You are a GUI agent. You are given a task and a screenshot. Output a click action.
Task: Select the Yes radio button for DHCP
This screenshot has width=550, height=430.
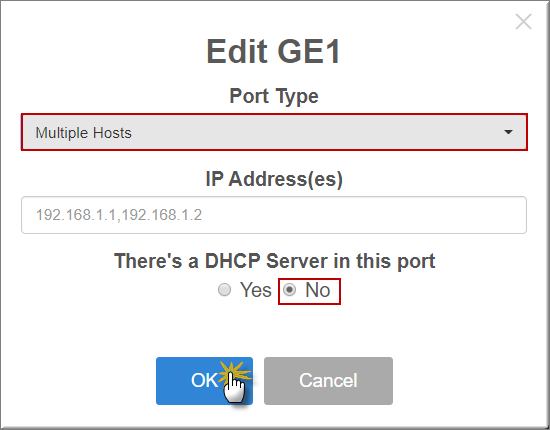[224, 290]
